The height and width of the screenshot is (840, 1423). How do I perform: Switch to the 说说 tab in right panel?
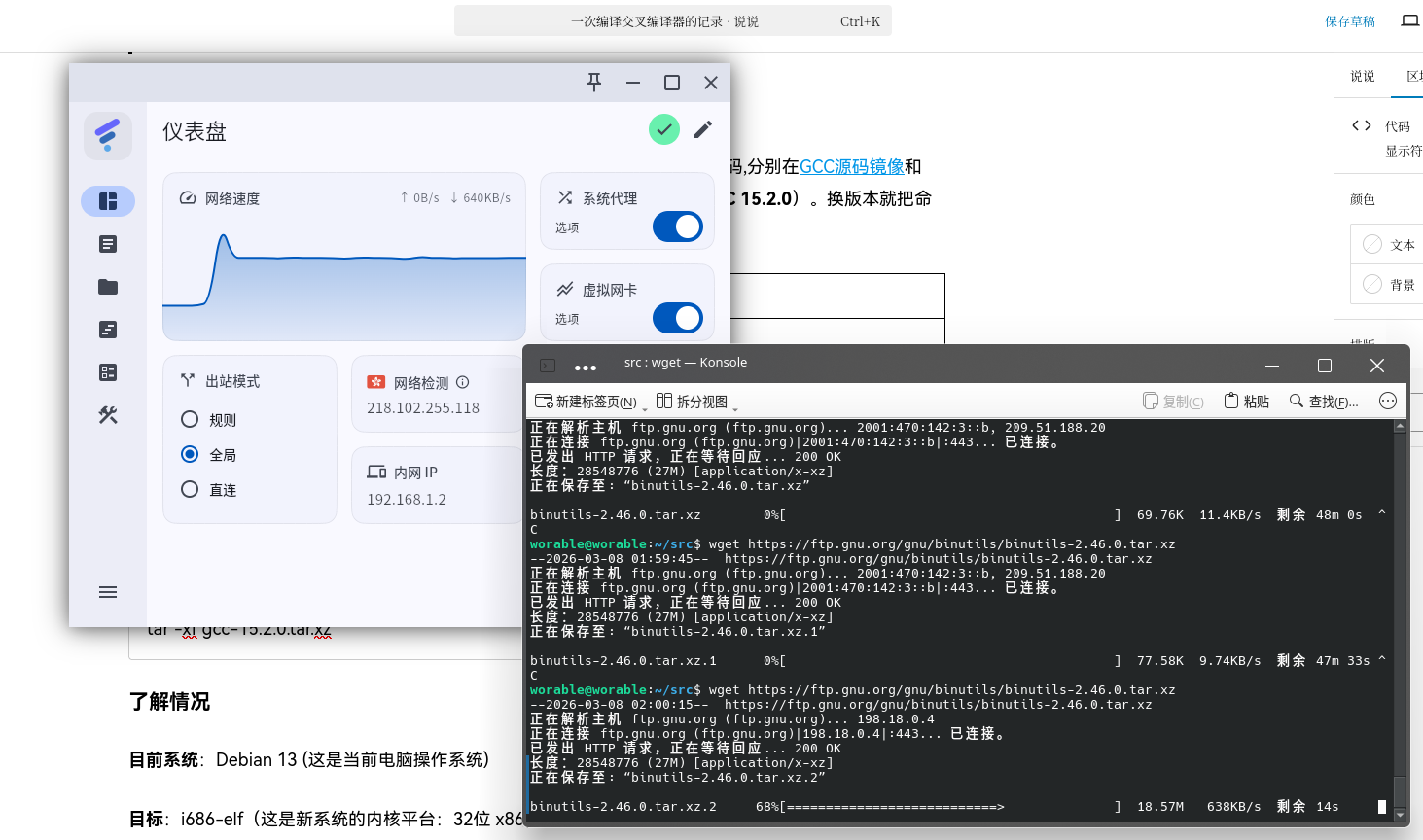1362,76
